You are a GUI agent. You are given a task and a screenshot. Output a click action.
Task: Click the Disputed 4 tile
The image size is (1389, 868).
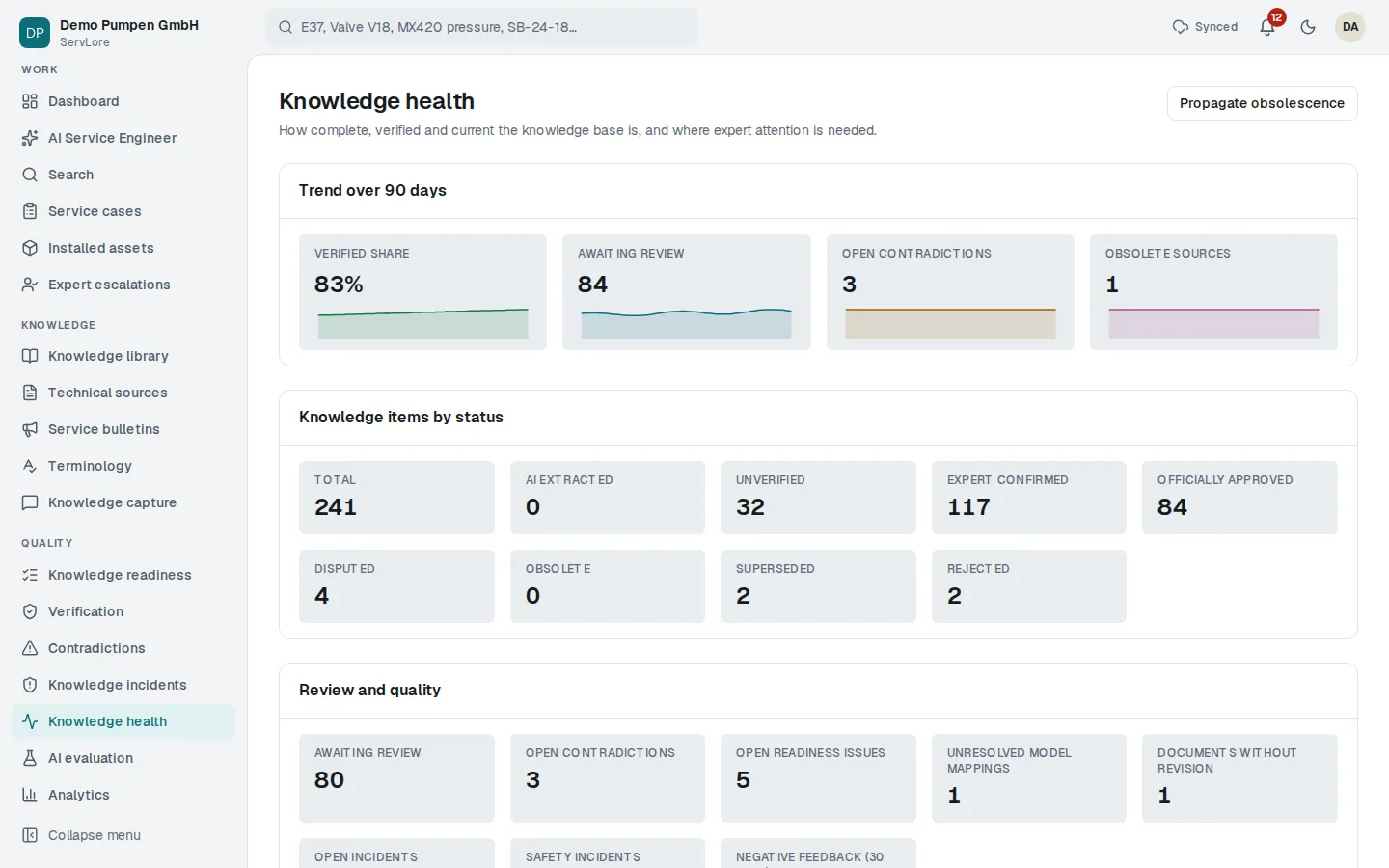click(x=396, y=586)
